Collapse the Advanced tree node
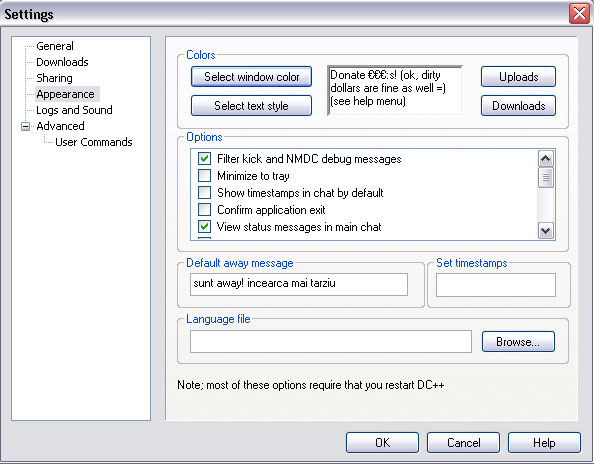Image resolution: width=594 pixels, height=464 pixels. 25,126
